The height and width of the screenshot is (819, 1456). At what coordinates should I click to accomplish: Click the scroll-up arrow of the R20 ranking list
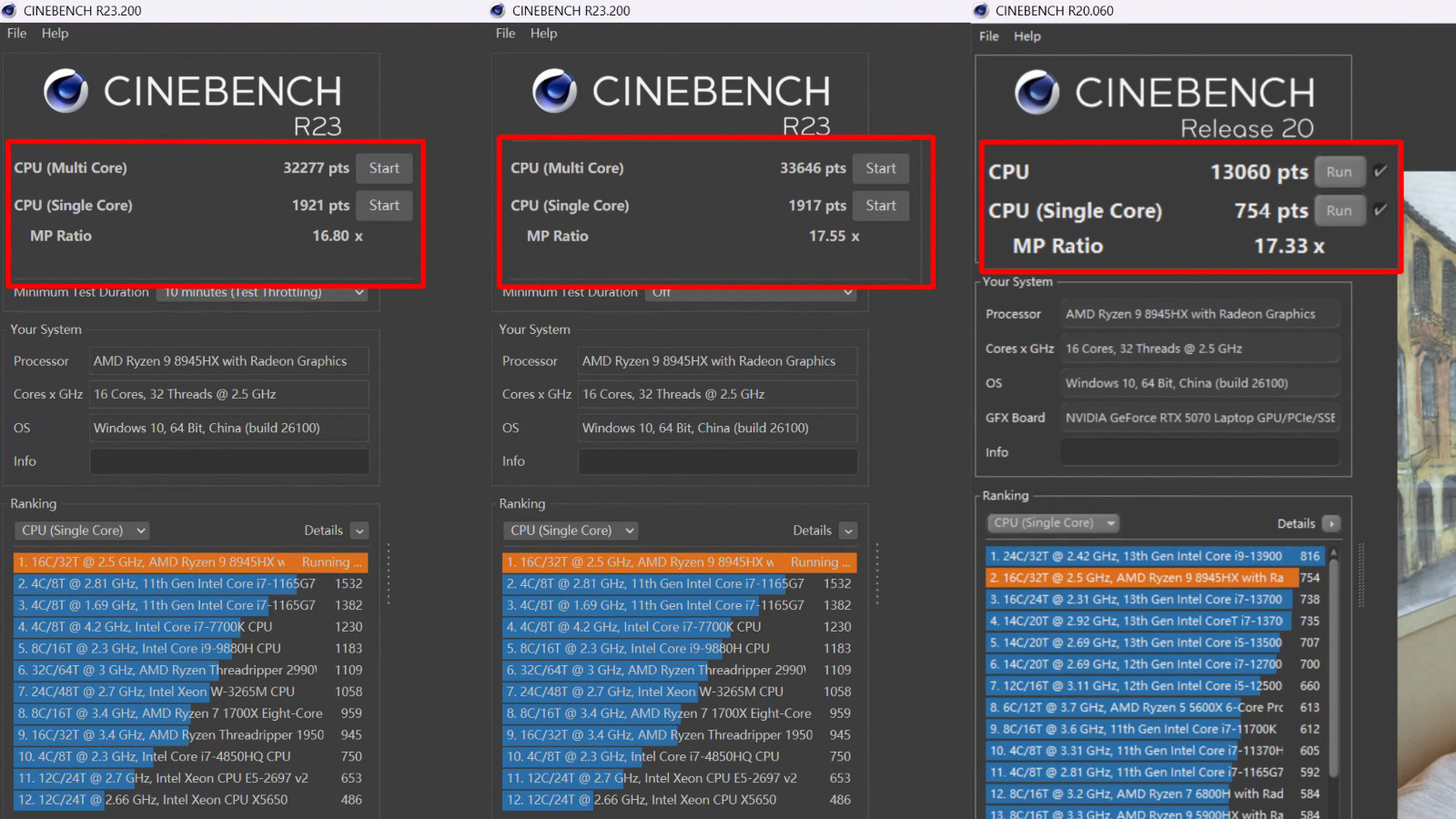pyautogui.click(x=1334, y=552)
